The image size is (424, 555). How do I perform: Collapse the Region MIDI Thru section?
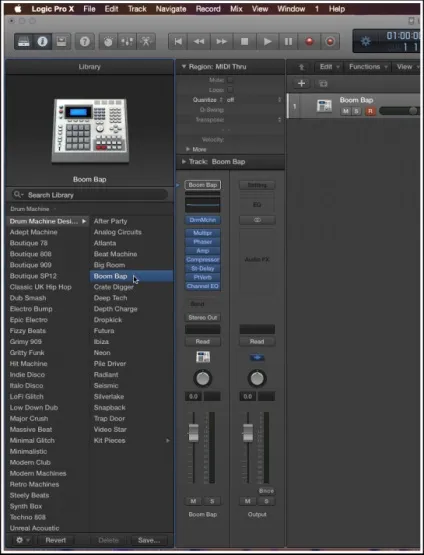tap(184, 67)
